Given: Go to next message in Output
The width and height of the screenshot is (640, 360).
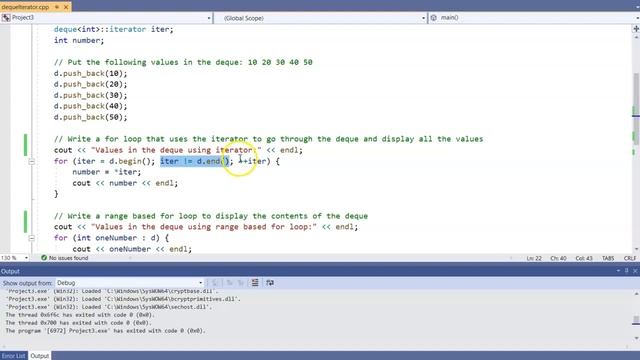Looking at the screenshot, I should [241, 283].
